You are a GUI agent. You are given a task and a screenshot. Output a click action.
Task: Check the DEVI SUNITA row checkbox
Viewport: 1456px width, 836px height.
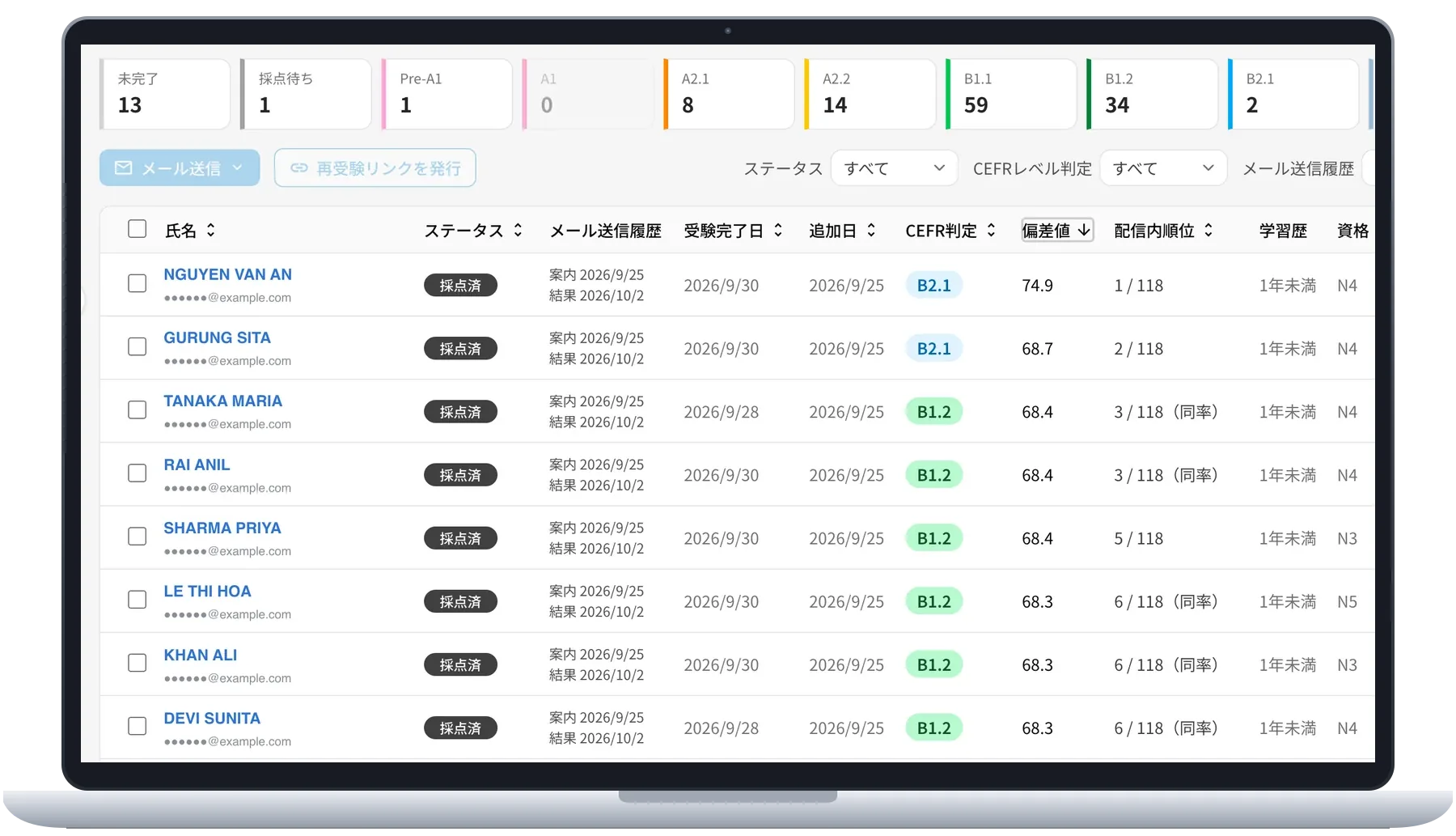(x=138, y=726)
